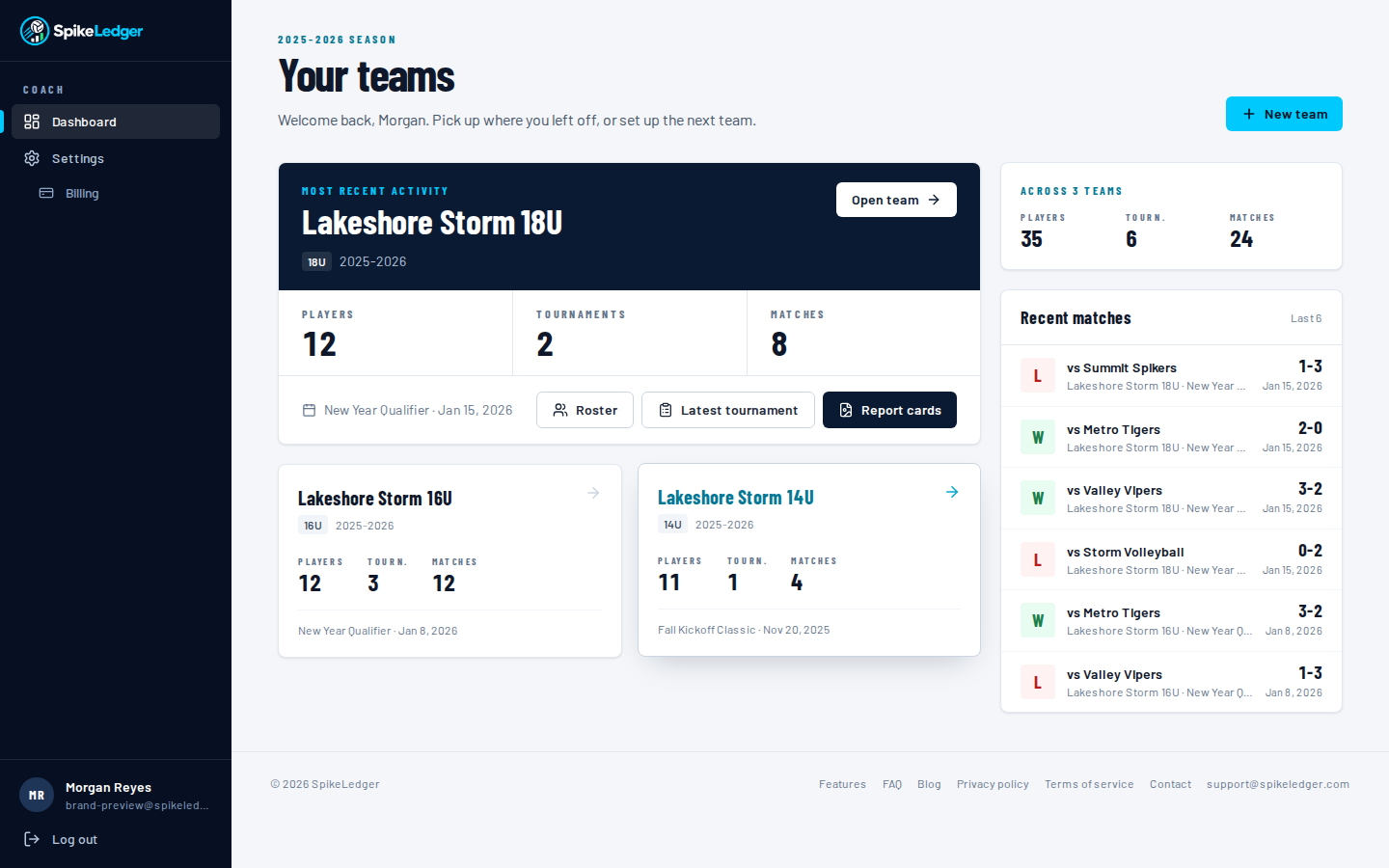Click the support@spikeledger.com email link
This screenshot has height=868, width=1389.
[x=1278, y=784]
